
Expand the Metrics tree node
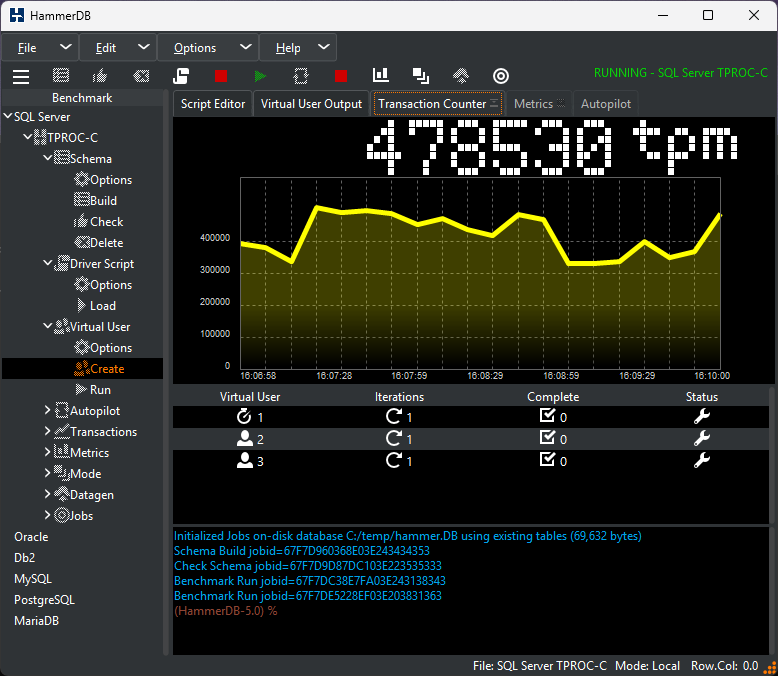point(48,452)
